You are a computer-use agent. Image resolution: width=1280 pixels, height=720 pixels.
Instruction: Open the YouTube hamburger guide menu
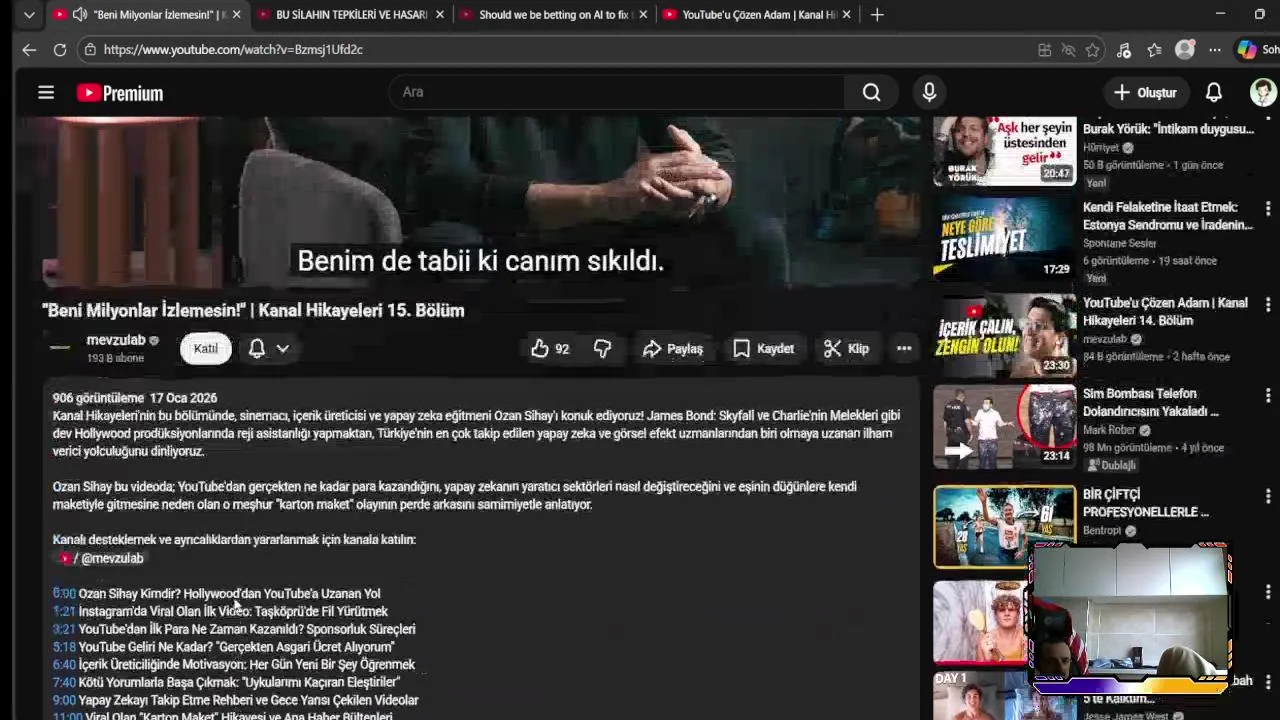pyautogui.click(x=46, y=93)
